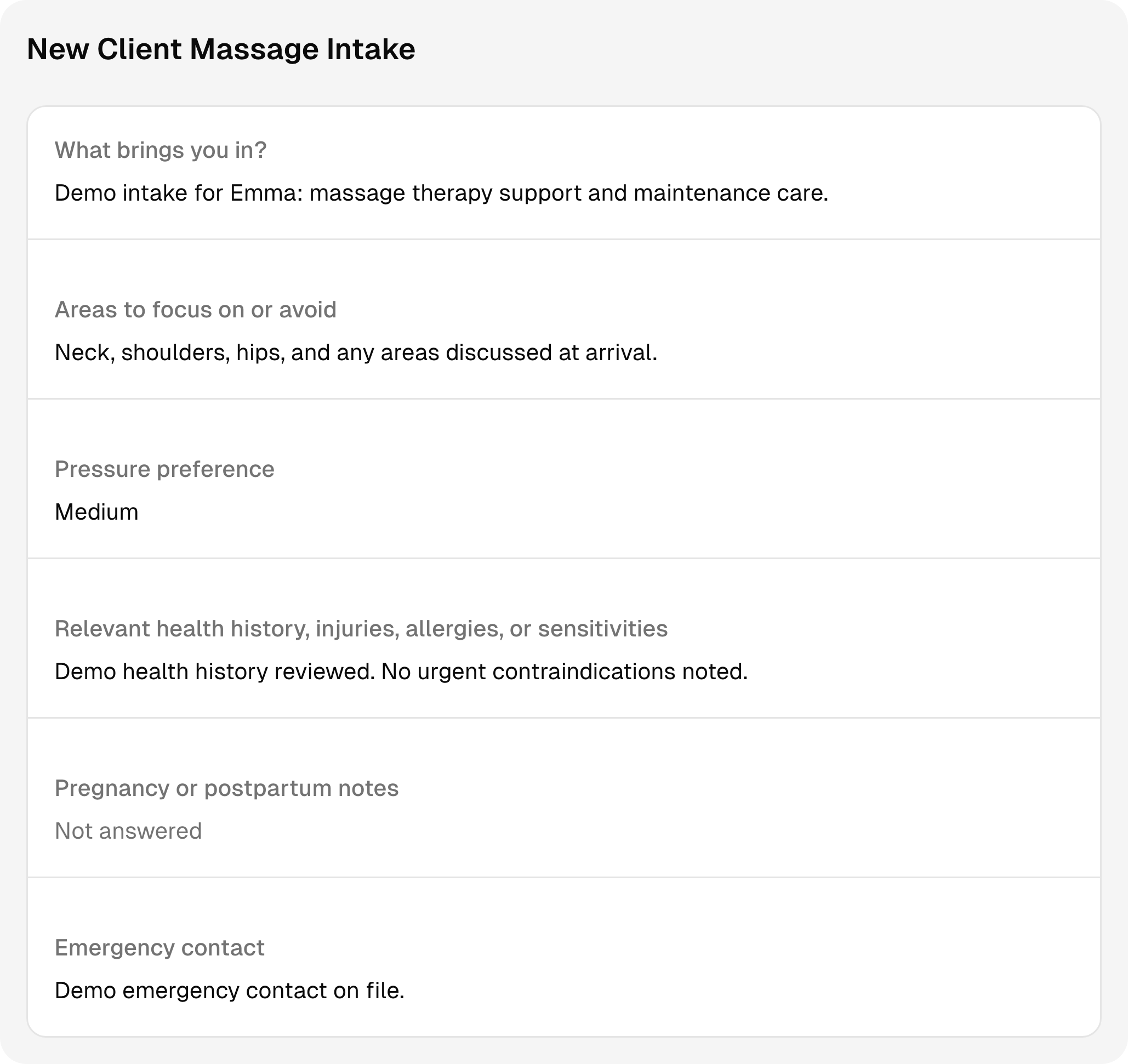The width and height of the screenshot is (1128, 1064).
Task: Select the 'Neck, shoulders, hips' answer
Action: click(x=356, y=353)
